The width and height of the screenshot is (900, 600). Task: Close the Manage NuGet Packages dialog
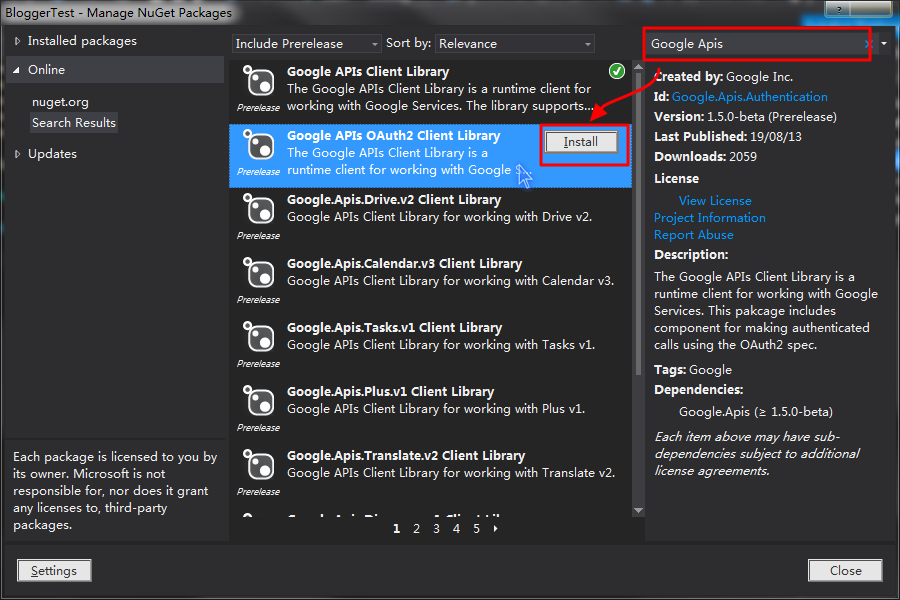click(x=845, y=571)
